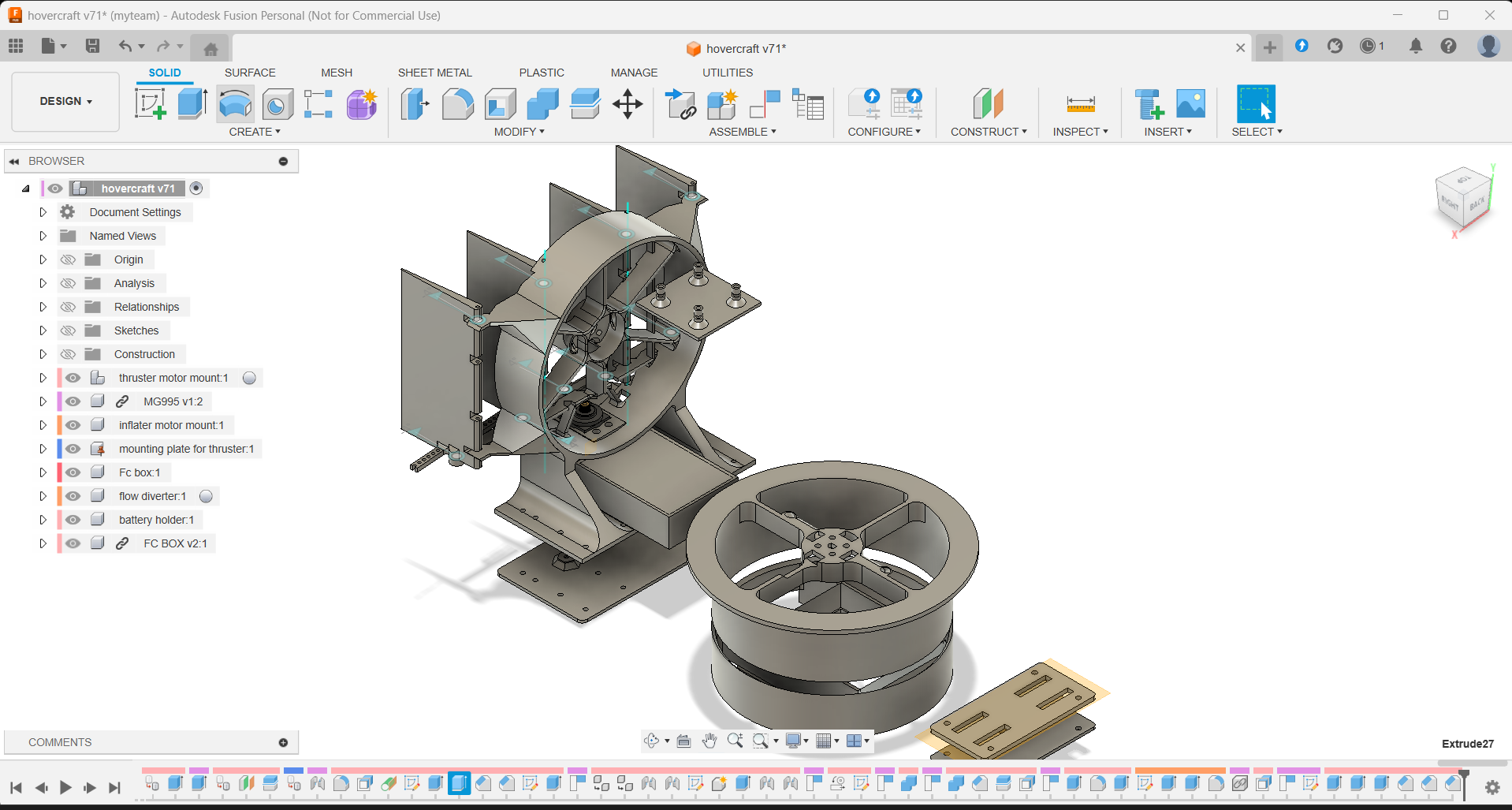Select the Move/Copy tool
Image resolution: width=1512 pixels, height=810 pixels.
coord(628,103)
